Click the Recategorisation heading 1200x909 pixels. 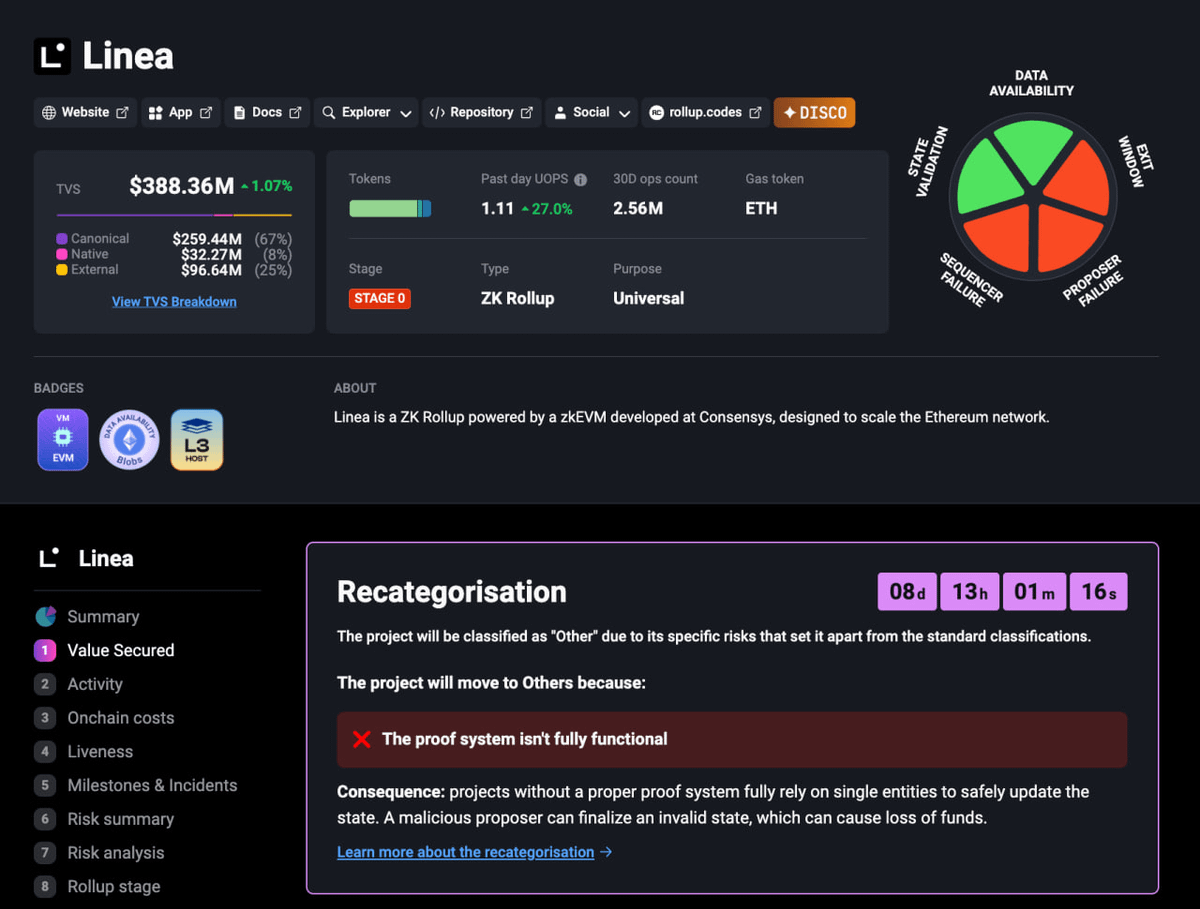coord(452,592)
